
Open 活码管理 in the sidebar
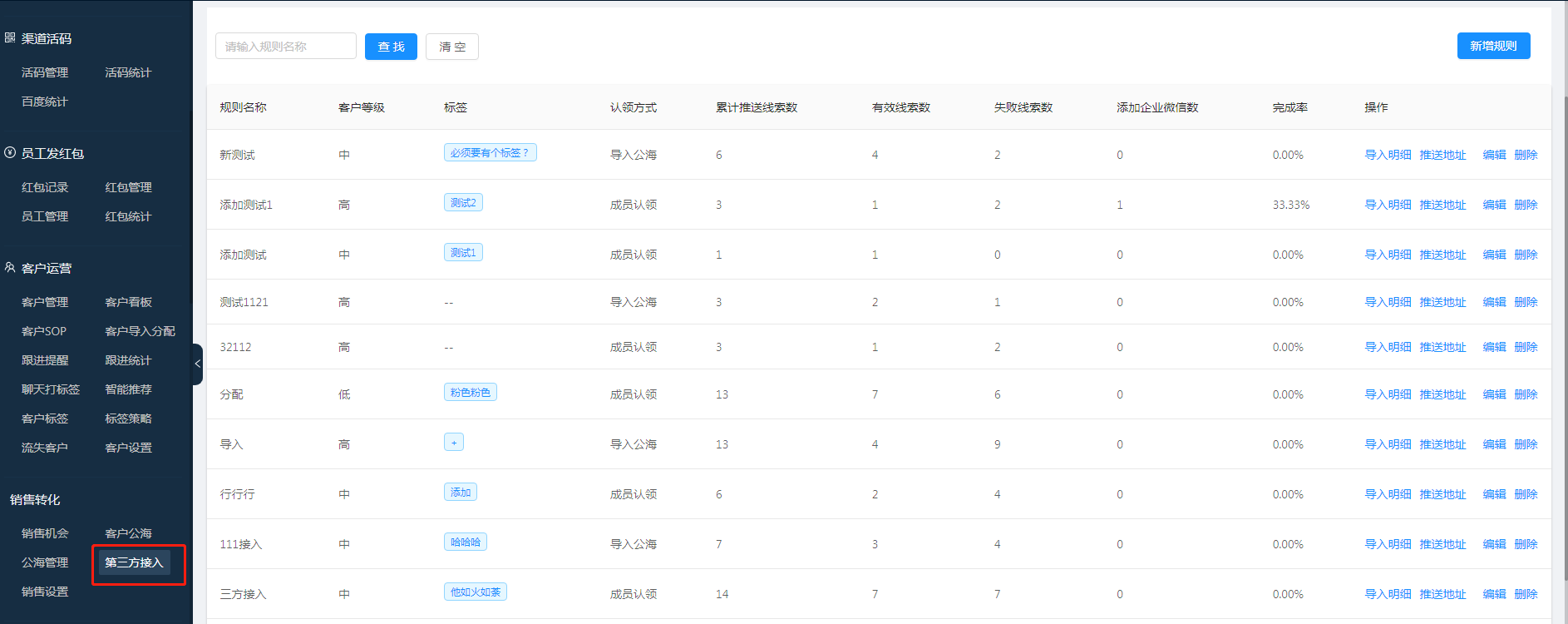tap(45, 72)
